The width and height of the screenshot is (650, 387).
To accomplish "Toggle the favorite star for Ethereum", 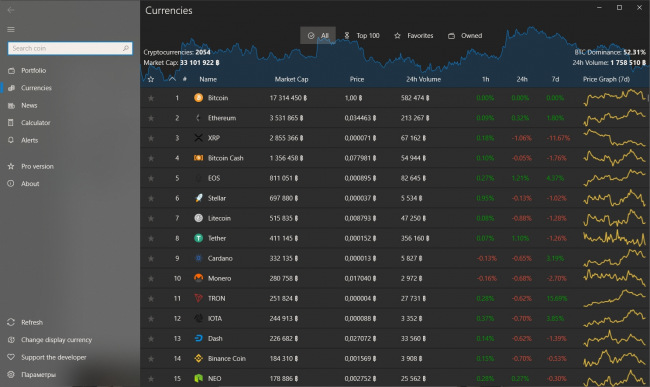I will point(151,118).
